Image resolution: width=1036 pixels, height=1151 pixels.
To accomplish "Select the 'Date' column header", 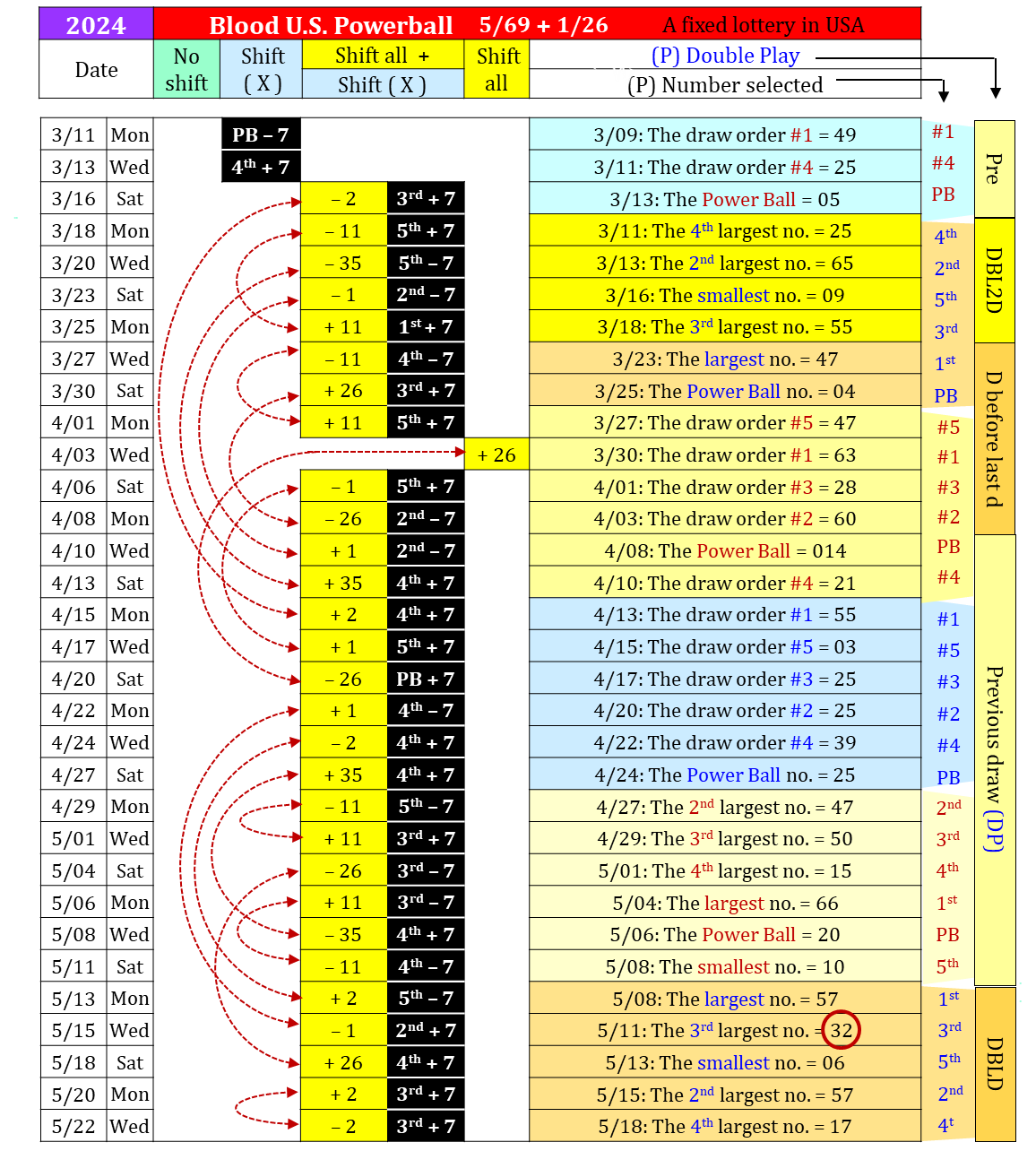I will (96, 69).
